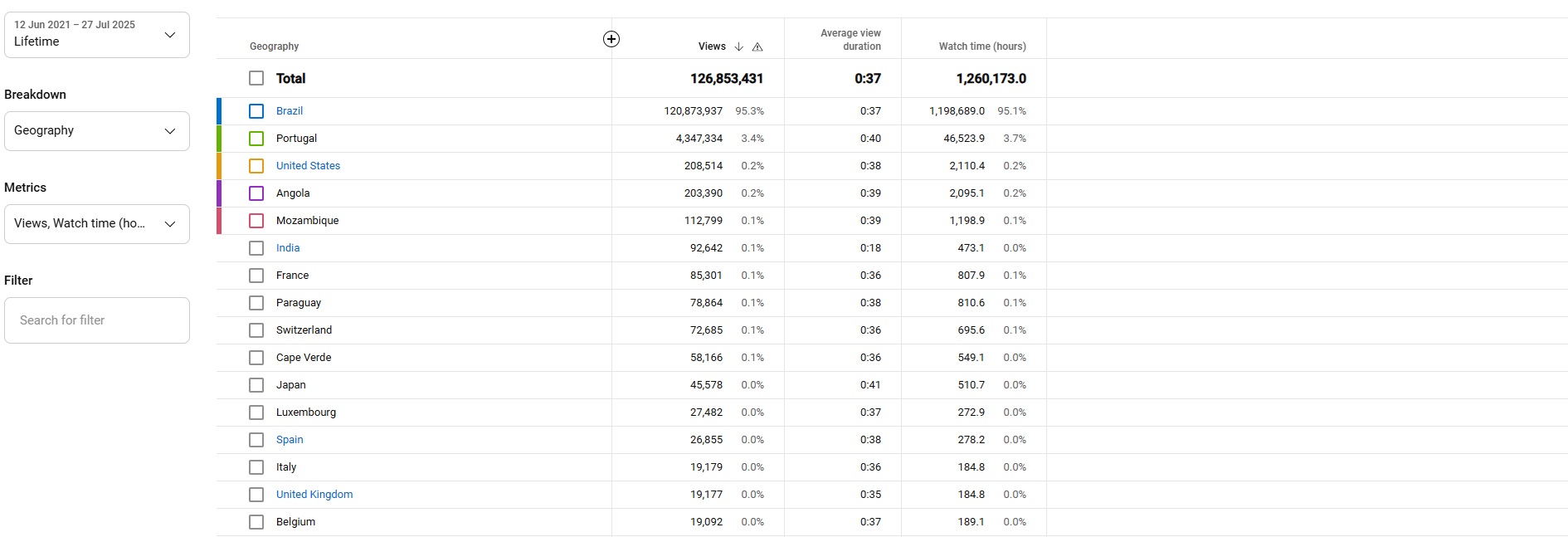
Task: Open the Brazil geography link
Action: pos(290,111)
